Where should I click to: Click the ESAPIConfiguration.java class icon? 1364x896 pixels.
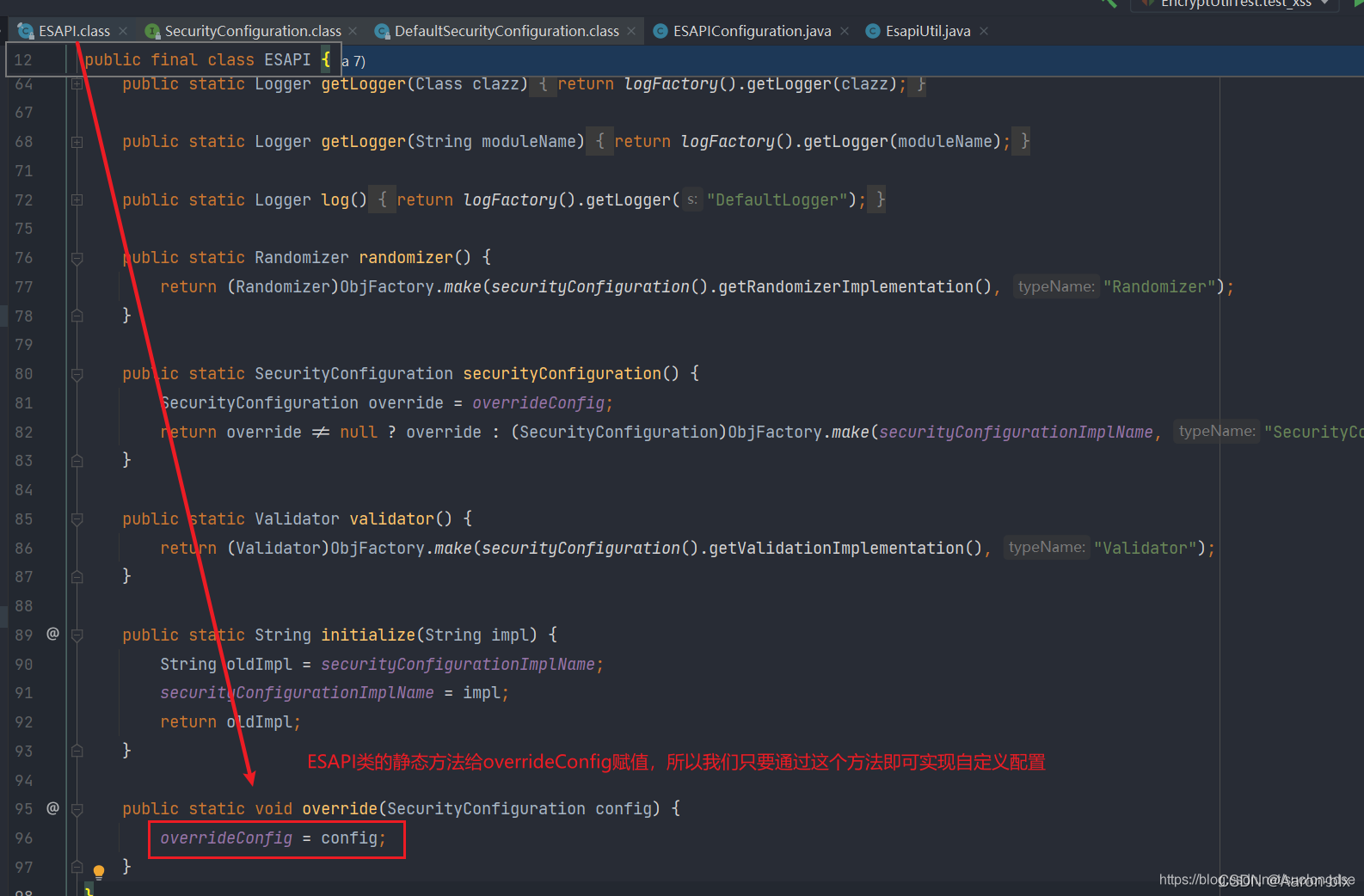click(x=660, y=31)
